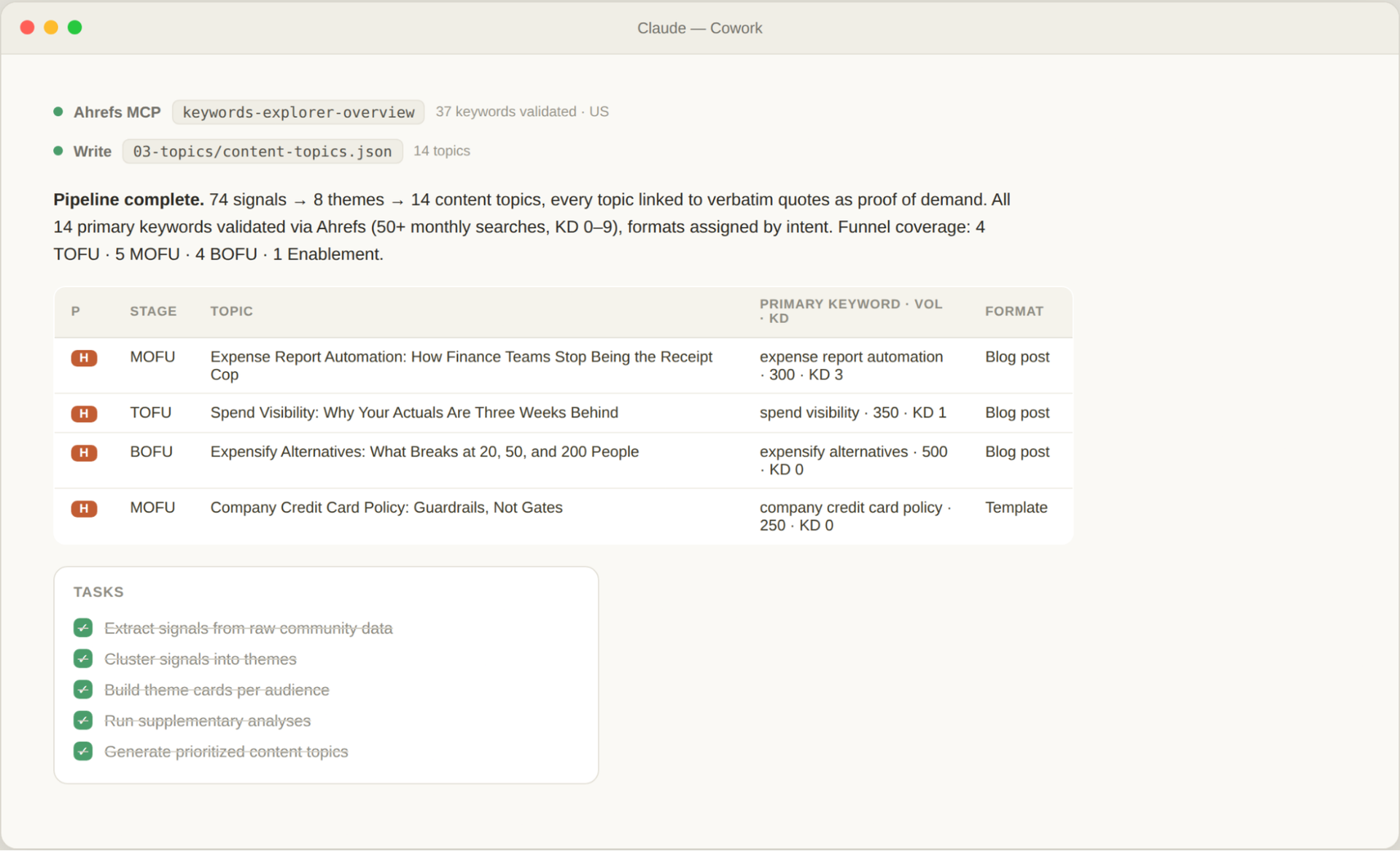This screenshot has width=1400, height=851.
Task: Maximize the window with the green button
Action: click(x=74, y=28)
